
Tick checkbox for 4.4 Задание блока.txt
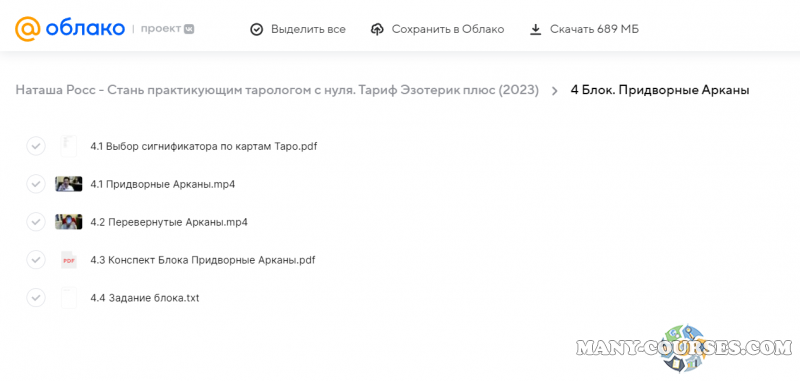36,298
